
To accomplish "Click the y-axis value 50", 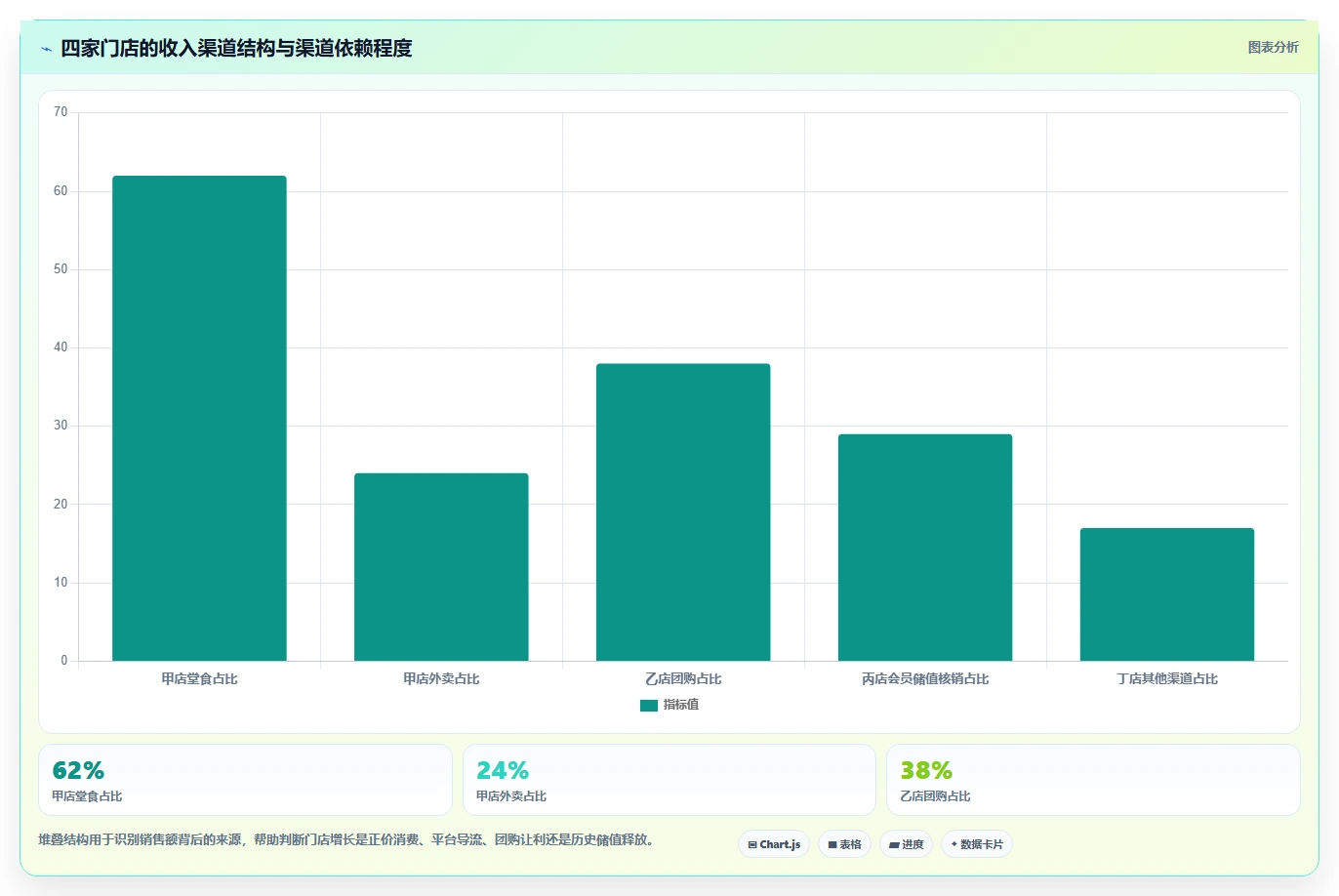I will pyautogui.click(x=61, y=269).
